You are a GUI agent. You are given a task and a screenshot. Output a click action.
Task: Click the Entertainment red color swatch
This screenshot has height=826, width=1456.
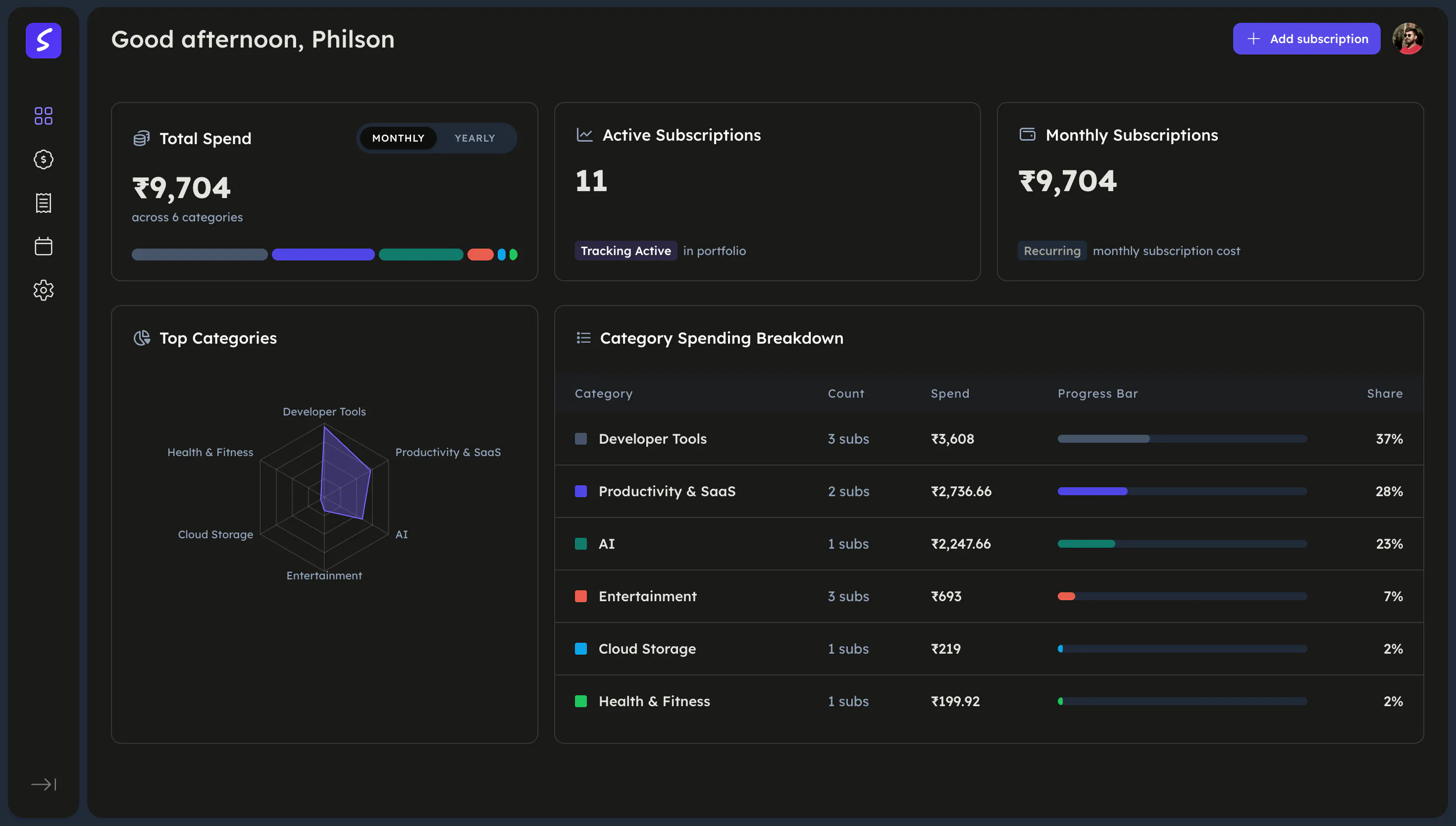point(581,596)
